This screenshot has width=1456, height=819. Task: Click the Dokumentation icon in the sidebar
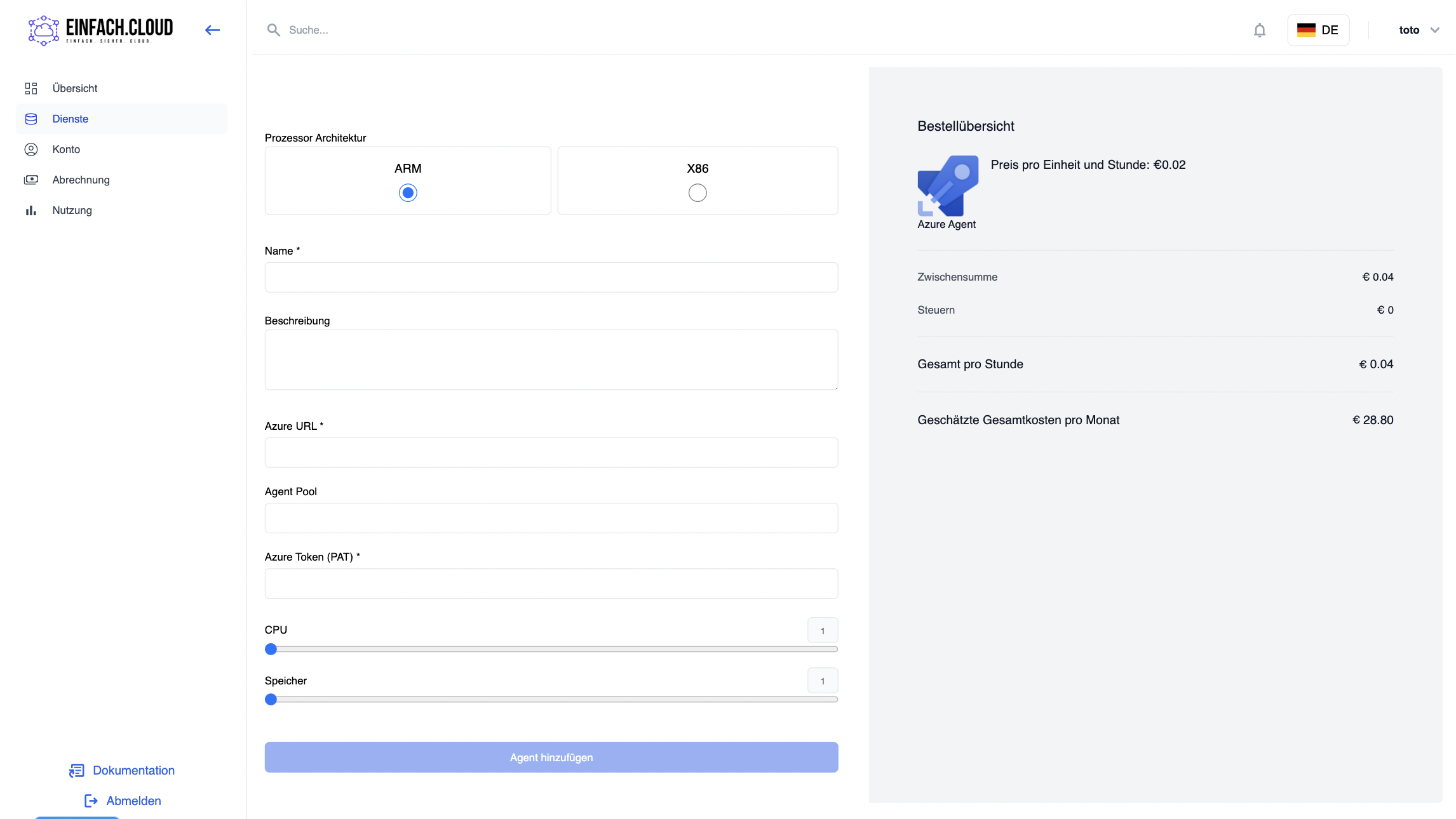click(76, 770)
